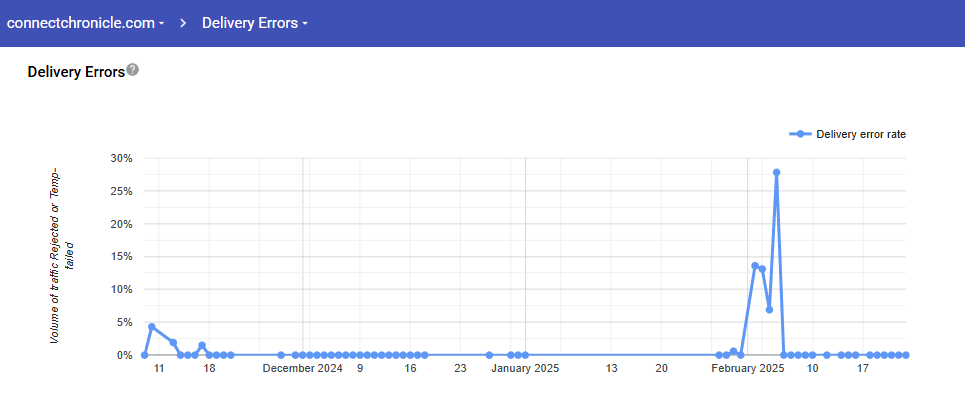Click the highest peak data point near 28%
This screenshot has width=965, height=404.
tap(776, 172)
